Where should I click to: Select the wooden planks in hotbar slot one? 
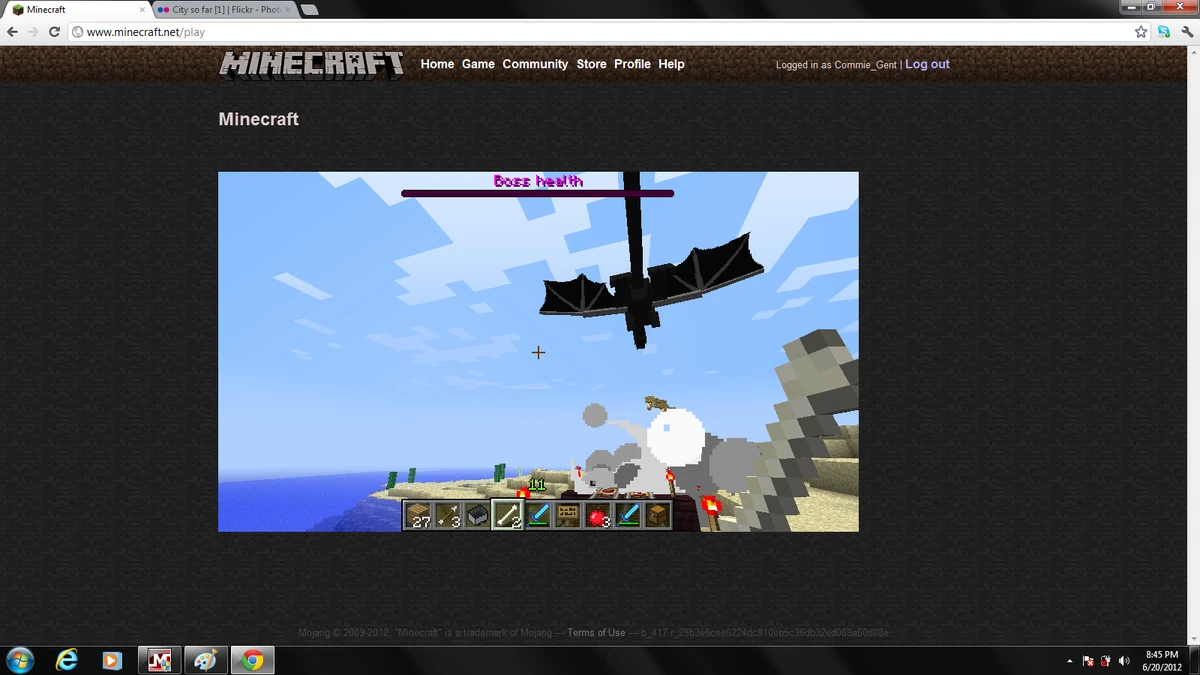tap(420, 515)
